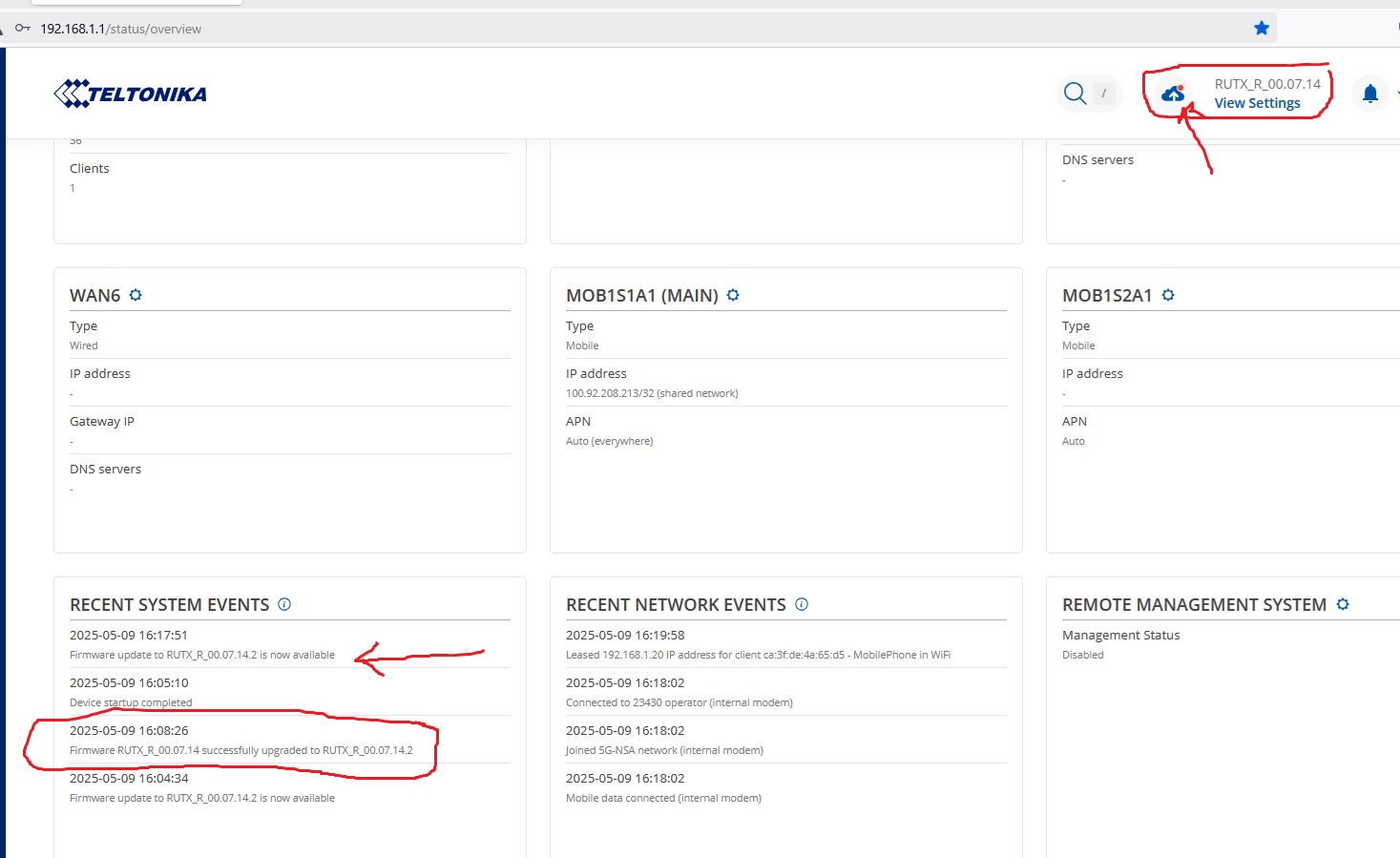The width and height of the screenshot is (1400, 858).
Task: Click timestamp 2025-05-09 16:05:10
Action: tap(129, 682)
